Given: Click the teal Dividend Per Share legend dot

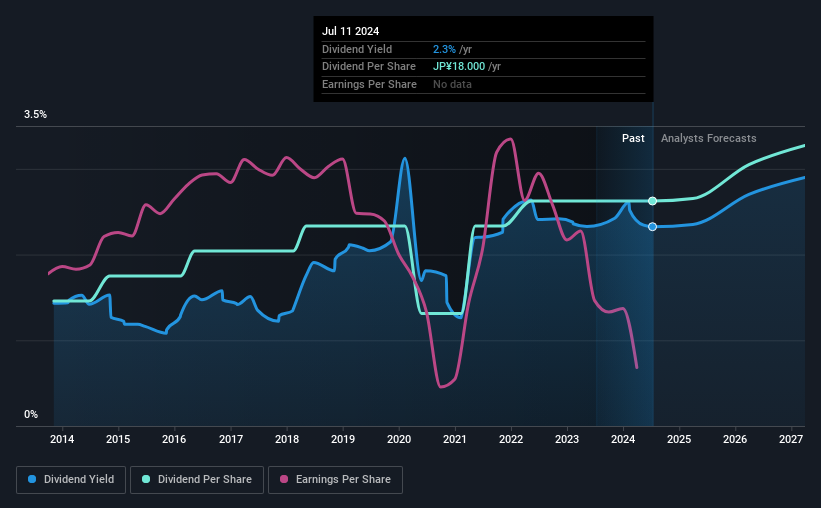Looking at the screenshot, I should tap(146, 479).
